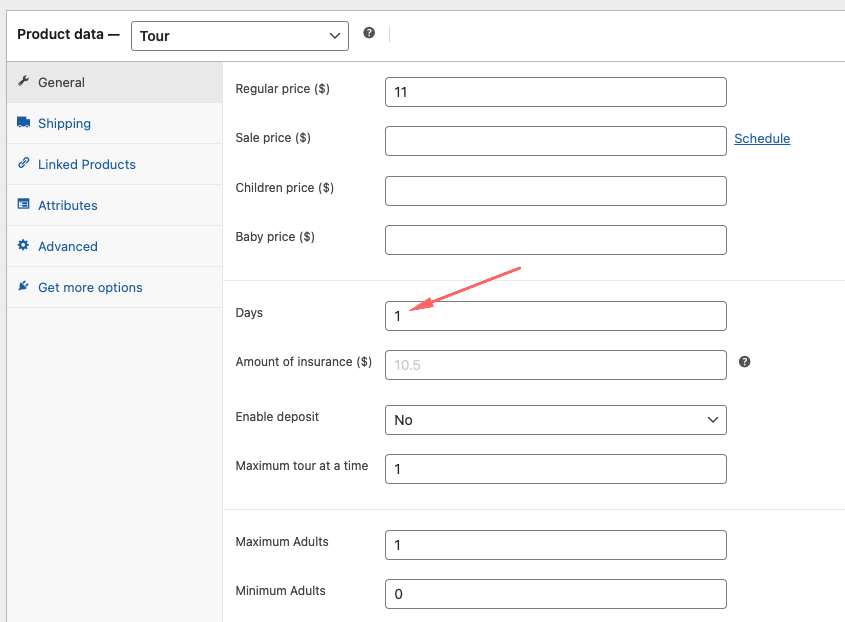Viewport: 845px width, 622px height.
Task: Open the Attributes tab
Action: tap(115, 205)
